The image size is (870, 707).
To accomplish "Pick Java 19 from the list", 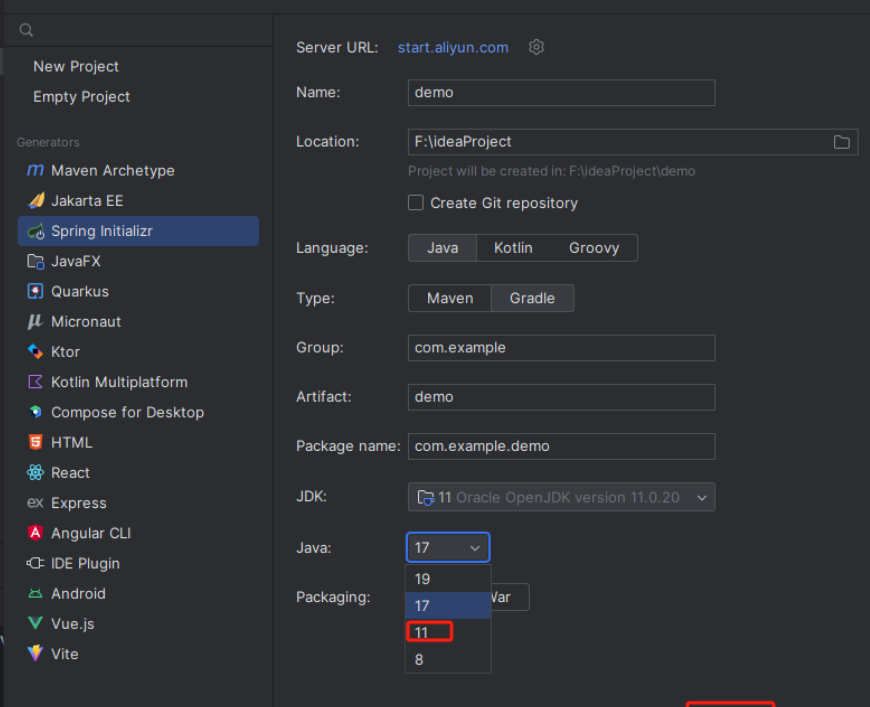I will click(x=448, y=579).
